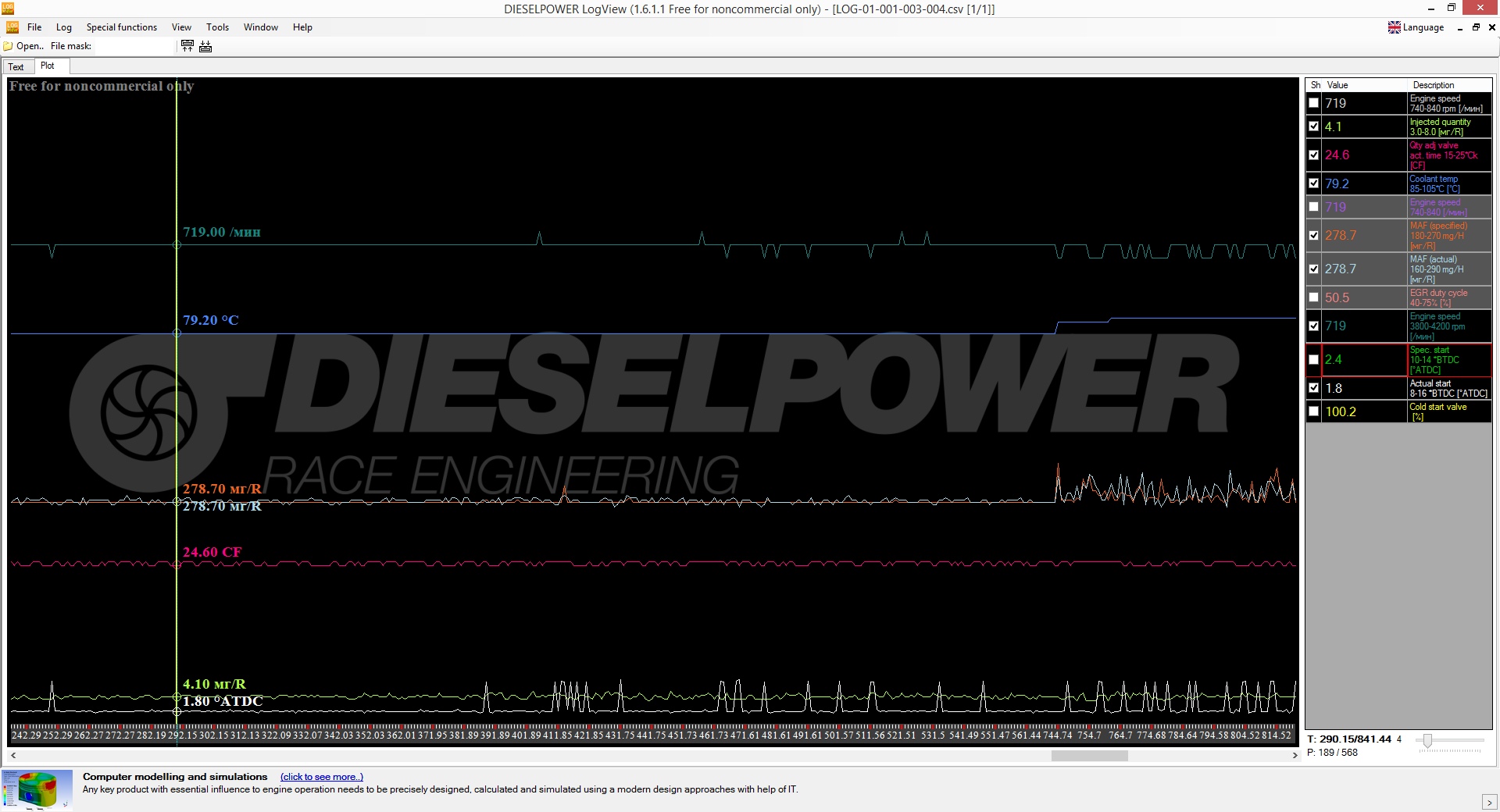Click the Coolant temp description cell
The image size is (1500, 812).
(1449, 183)
